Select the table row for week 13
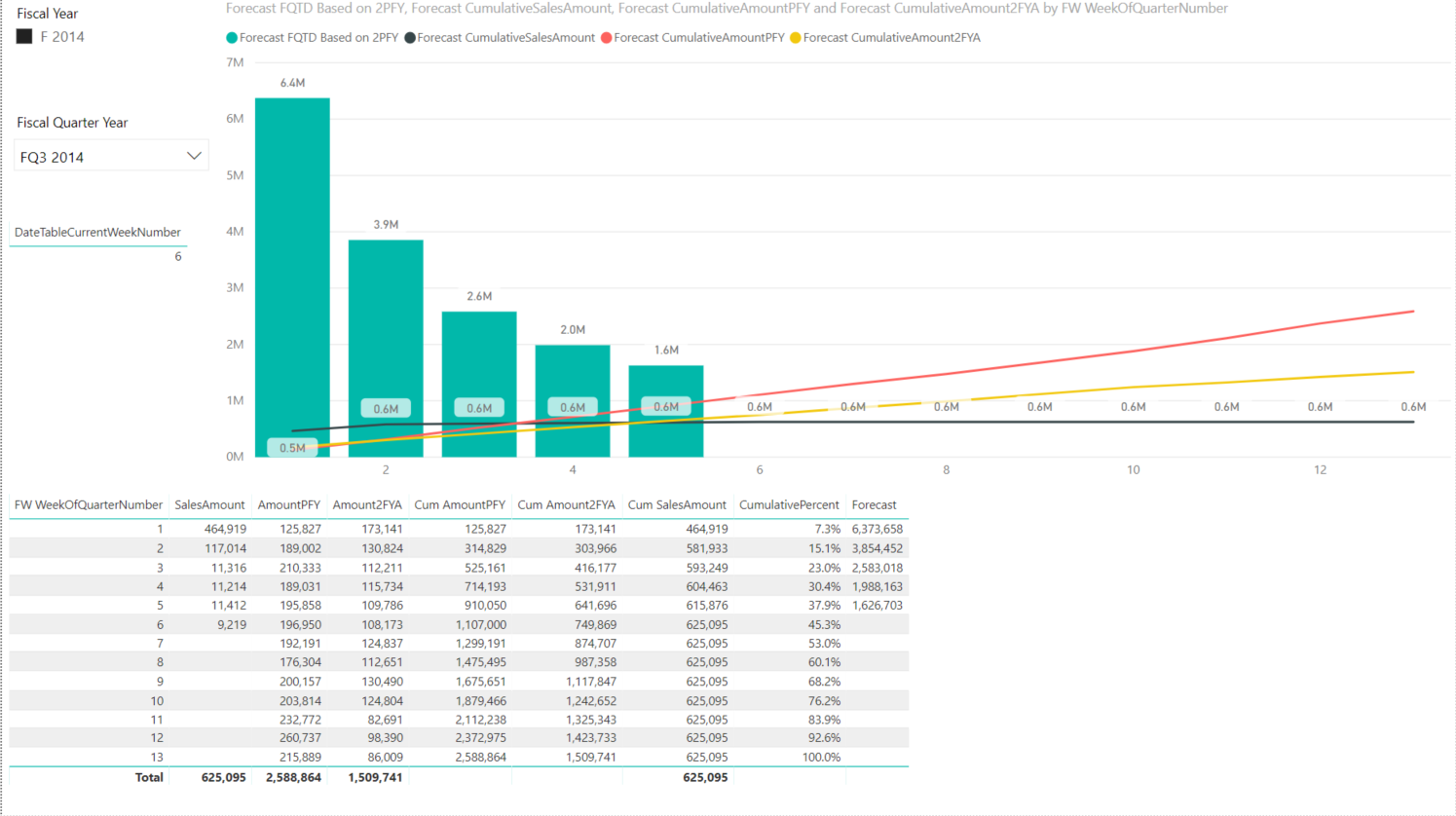Screen dimensions: 1456x816 coord(459,757)
